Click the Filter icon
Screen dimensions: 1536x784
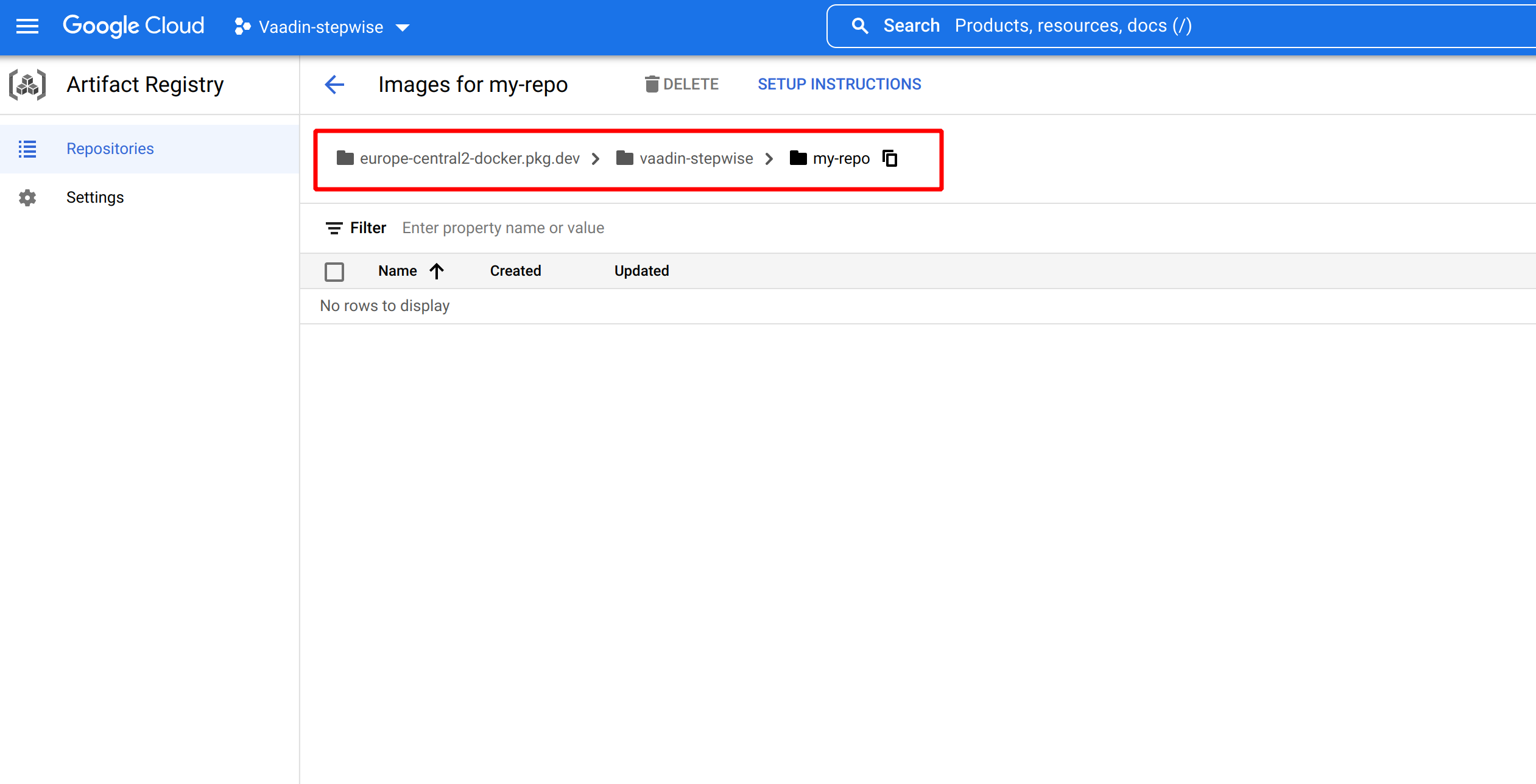tap(334, 228)
